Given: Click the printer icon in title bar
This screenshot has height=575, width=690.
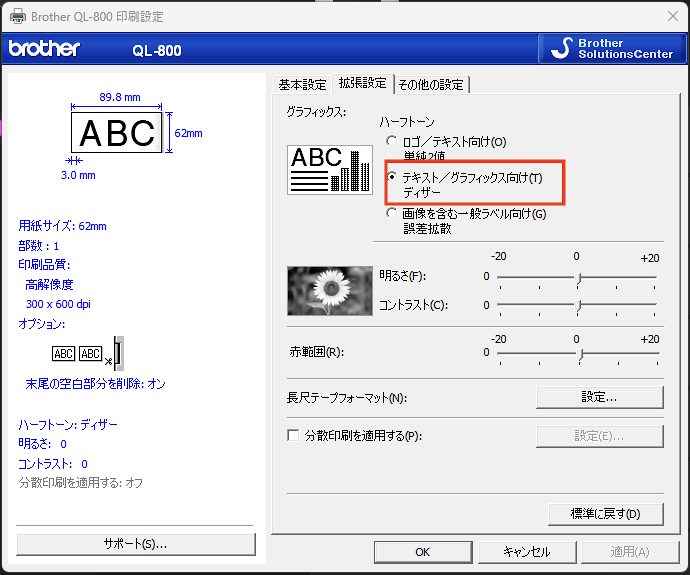Looking at the screenshot, I should click(x=16, y=16).
